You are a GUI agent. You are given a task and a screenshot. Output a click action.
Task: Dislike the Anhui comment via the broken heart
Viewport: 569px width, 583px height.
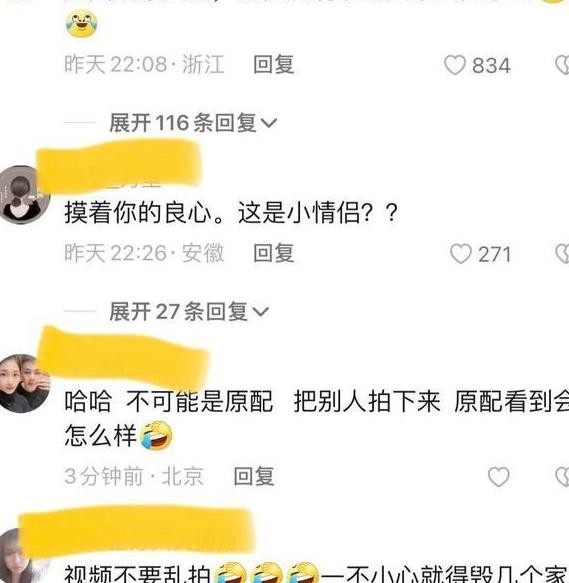point(563,254)
